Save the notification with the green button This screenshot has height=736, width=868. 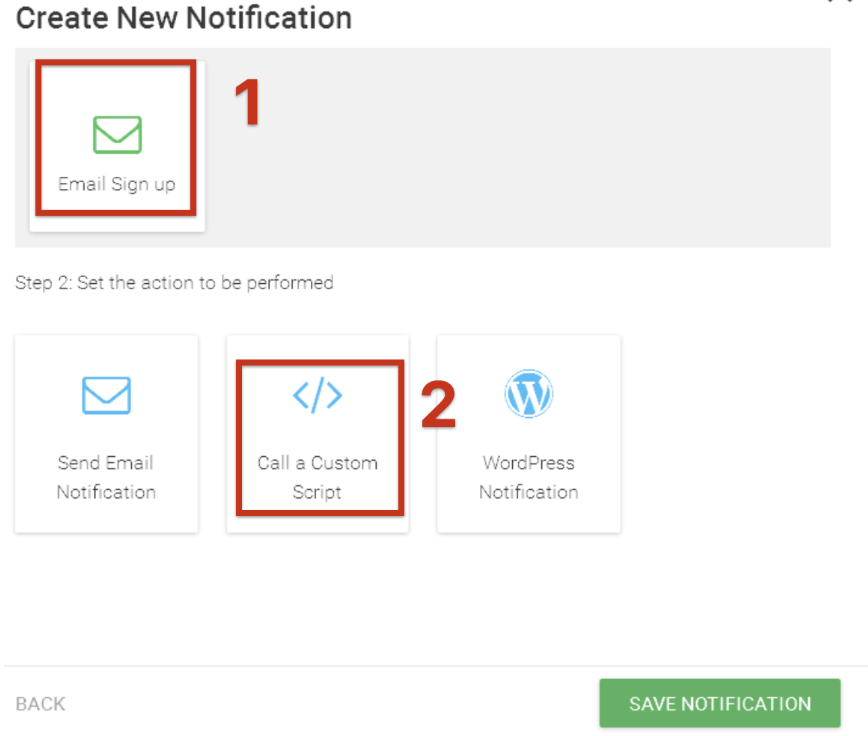[x=720, y=703]
